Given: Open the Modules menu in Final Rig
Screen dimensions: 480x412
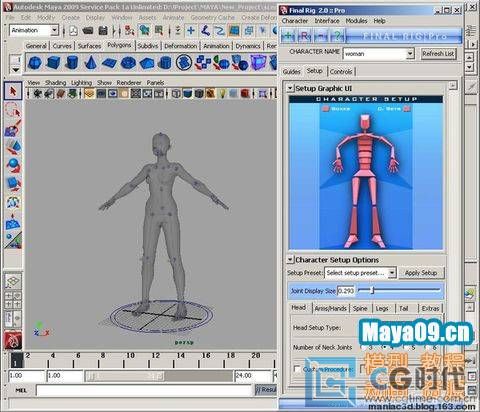Looking at the screenshot, I should point(356,21).
